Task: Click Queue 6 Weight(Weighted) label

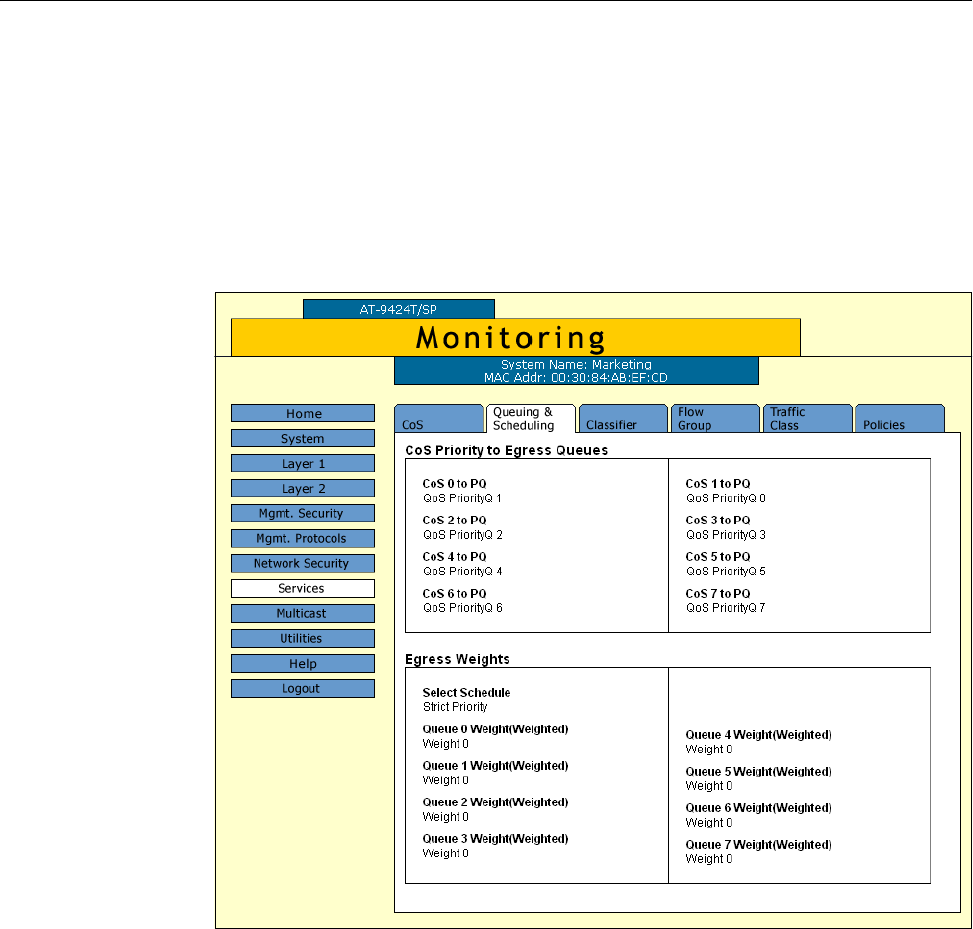Action: pyautogui.click(x=758, y=808)
